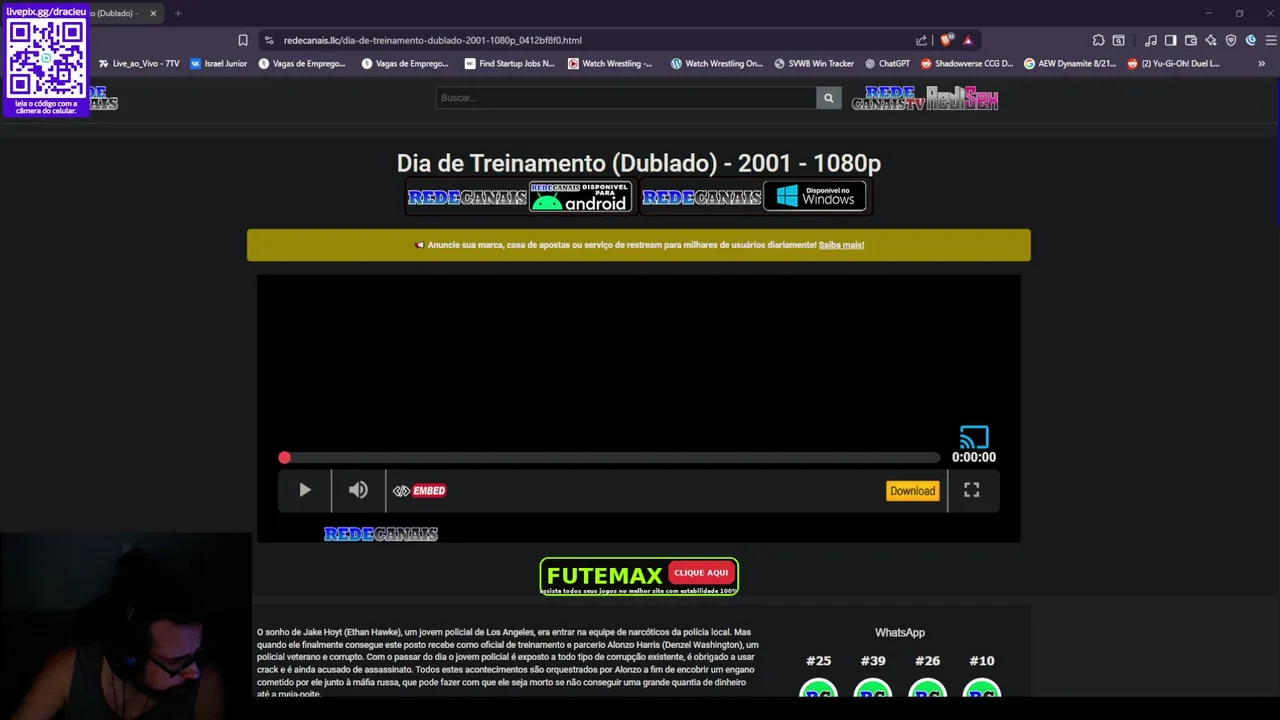Play the video with the play button

(x=305, y=490)
